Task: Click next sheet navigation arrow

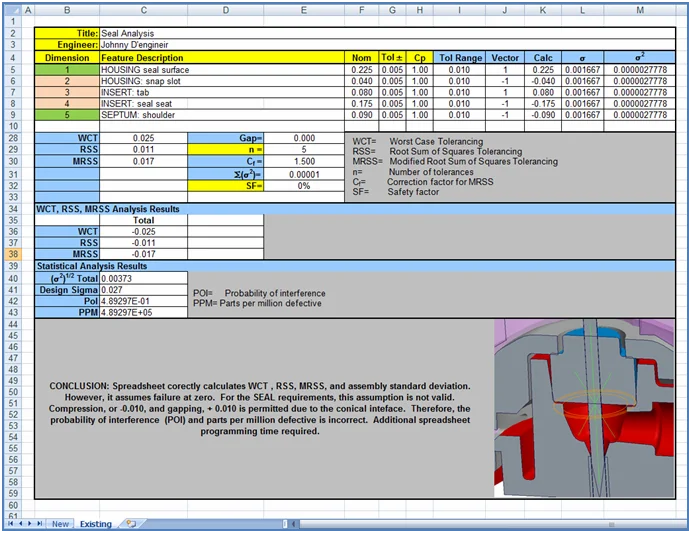Action: tap(30, 524)
